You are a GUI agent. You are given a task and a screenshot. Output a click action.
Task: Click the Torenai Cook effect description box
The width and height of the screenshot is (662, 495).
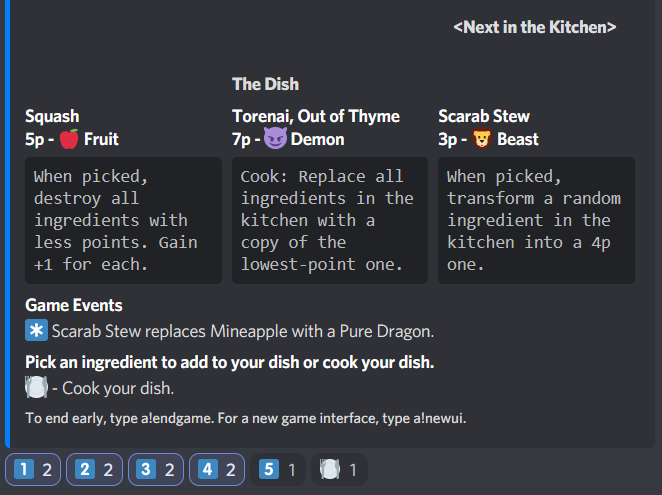pyautogui.click(x=329, y=220)
